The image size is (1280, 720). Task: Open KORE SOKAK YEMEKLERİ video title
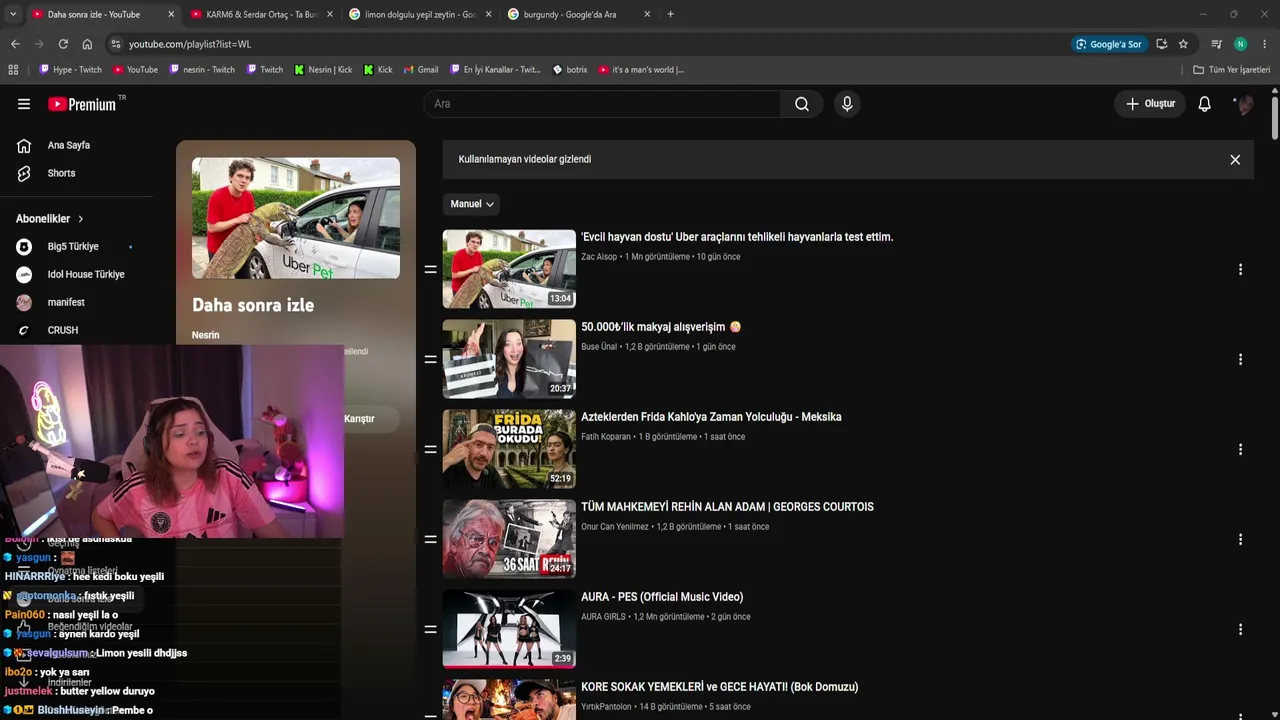click(x=720, y=687)
